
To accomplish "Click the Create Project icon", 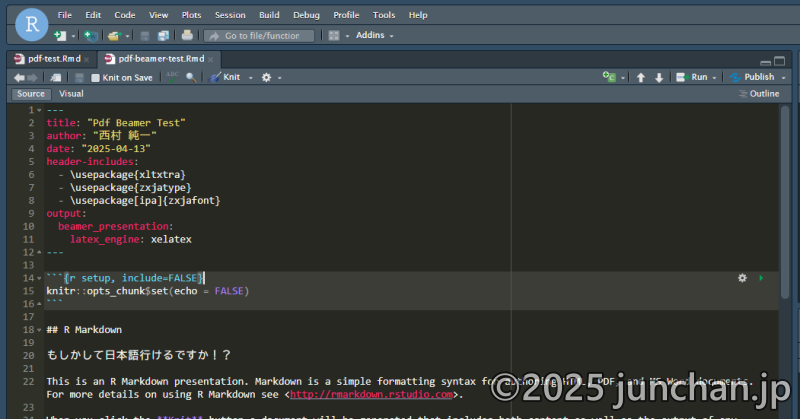I will (91, 35).
